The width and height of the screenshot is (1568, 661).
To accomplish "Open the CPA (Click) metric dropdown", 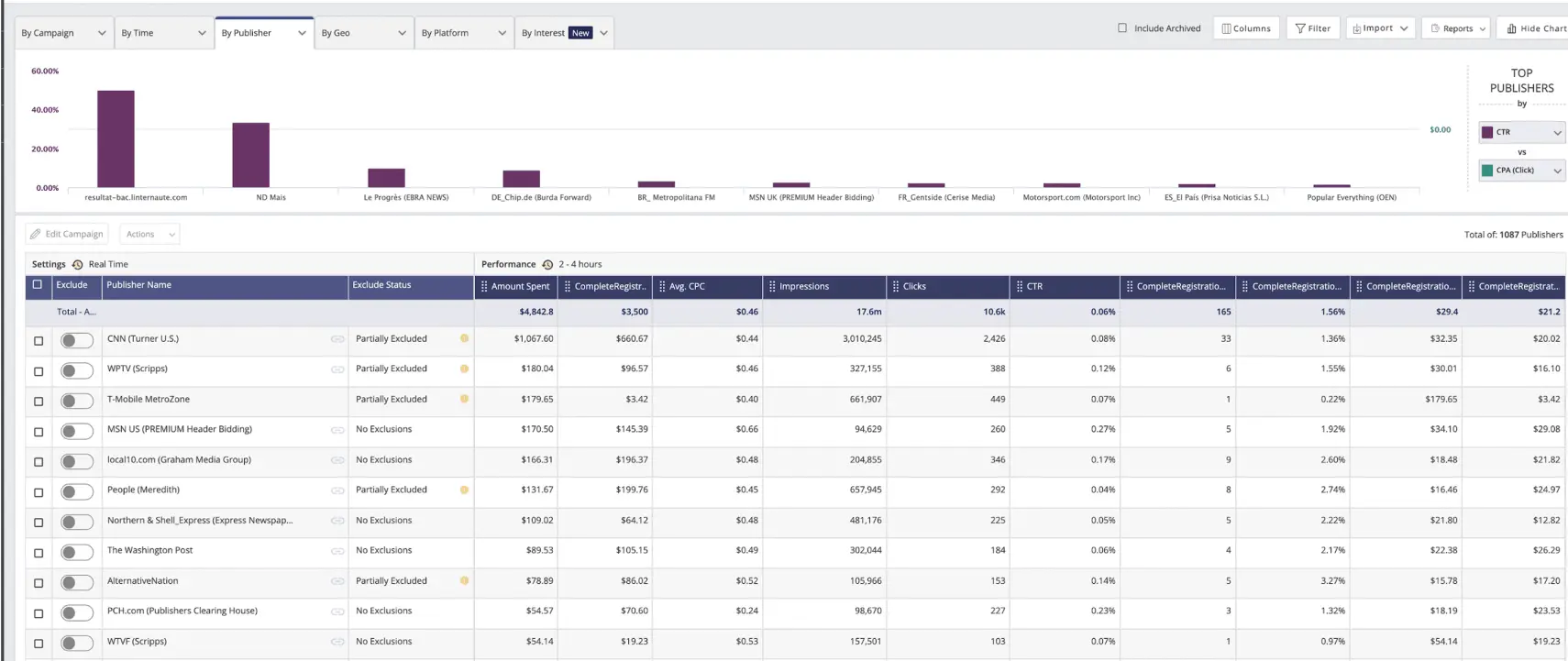I will pyautogui.click(x=1522, y=171).
